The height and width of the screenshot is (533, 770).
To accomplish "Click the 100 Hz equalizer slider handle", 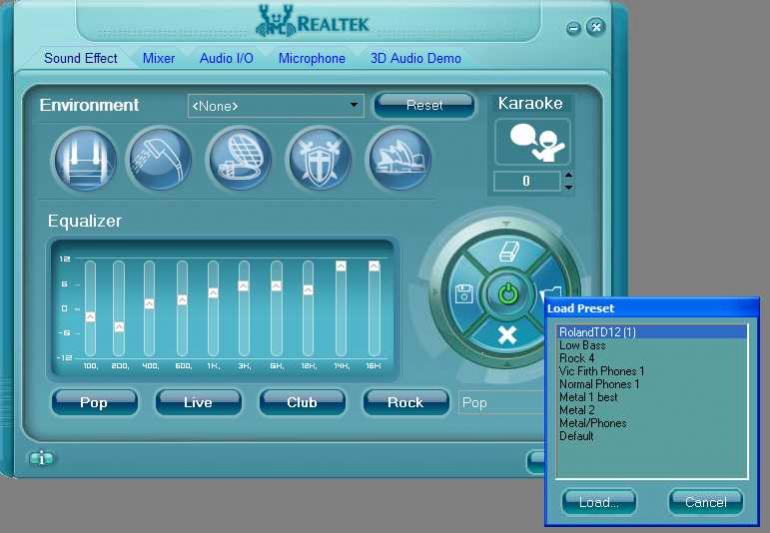I will coord(90,317).
